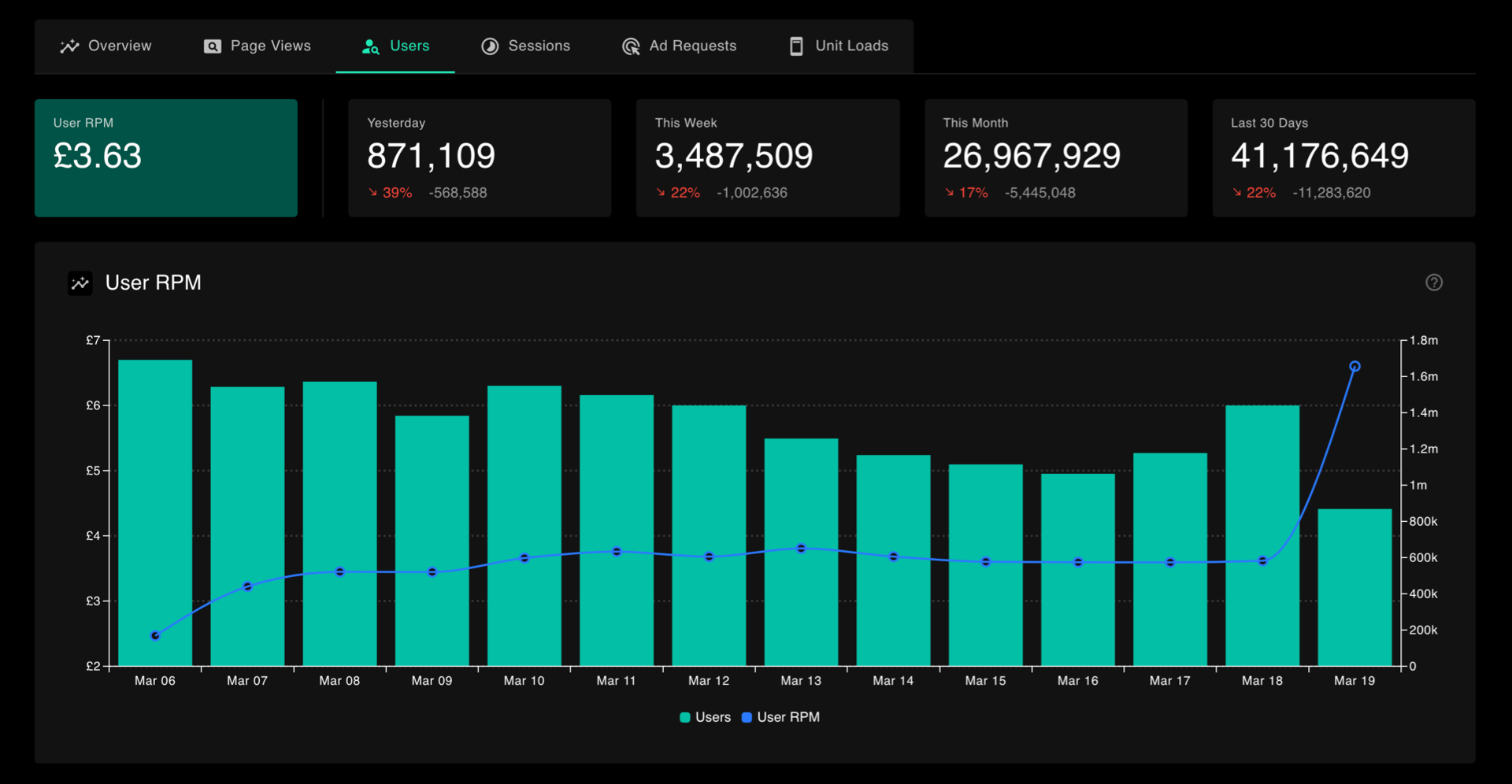Click the help question mark icon
Screen dimensions: 1512x784
[1433, 283]
